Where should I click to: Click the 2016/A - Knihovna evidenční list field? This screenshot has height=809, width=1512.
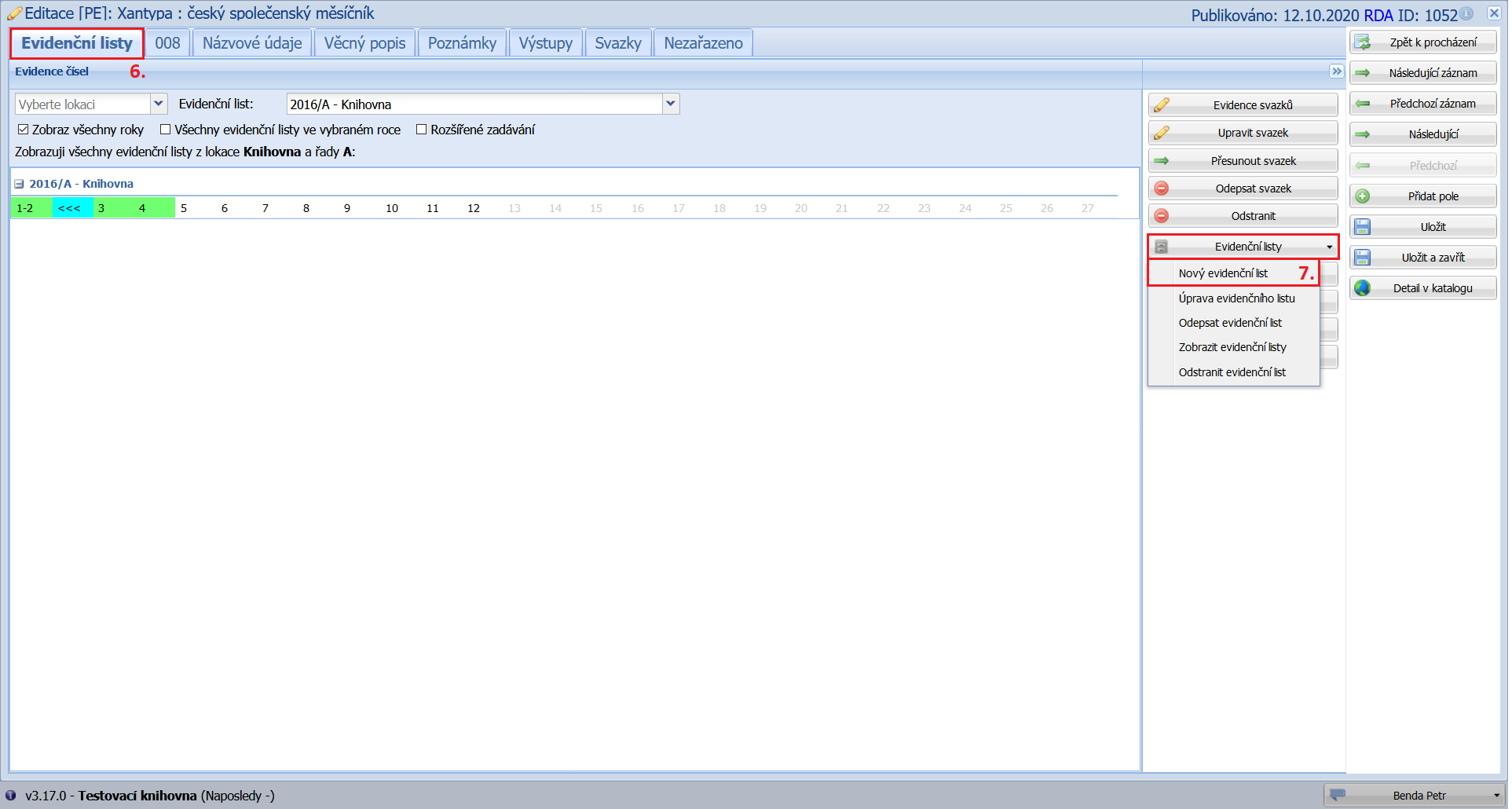[x=474, y=104]
